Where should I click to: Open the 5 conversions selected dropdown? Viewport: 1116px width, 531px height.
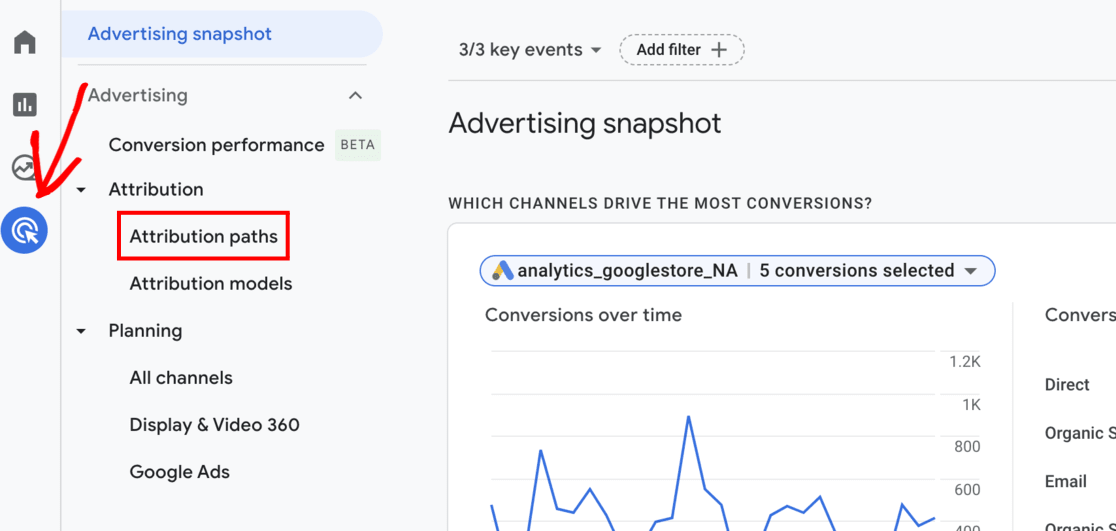tap(868, 271)
